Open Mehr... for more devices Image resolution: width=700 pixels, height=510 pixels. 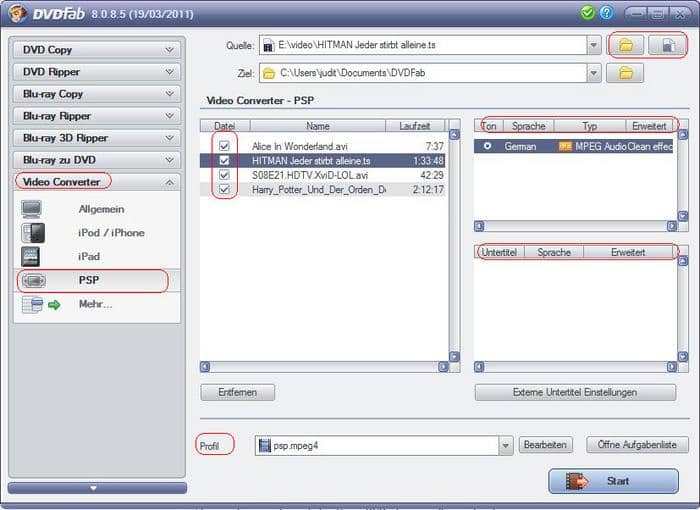coord(96,305)
